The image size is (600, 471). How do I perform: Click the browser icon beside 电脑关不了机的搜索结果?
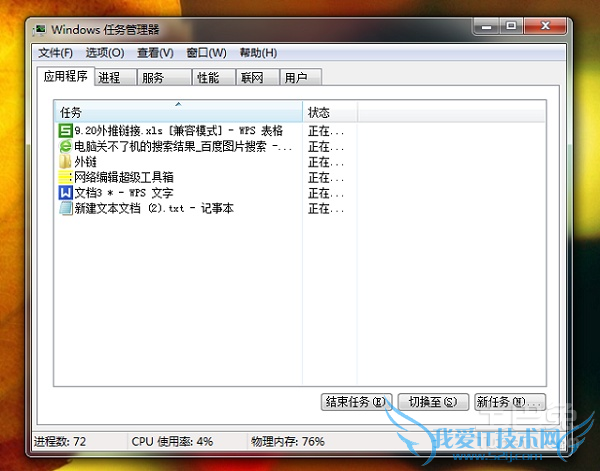(65, 146)
